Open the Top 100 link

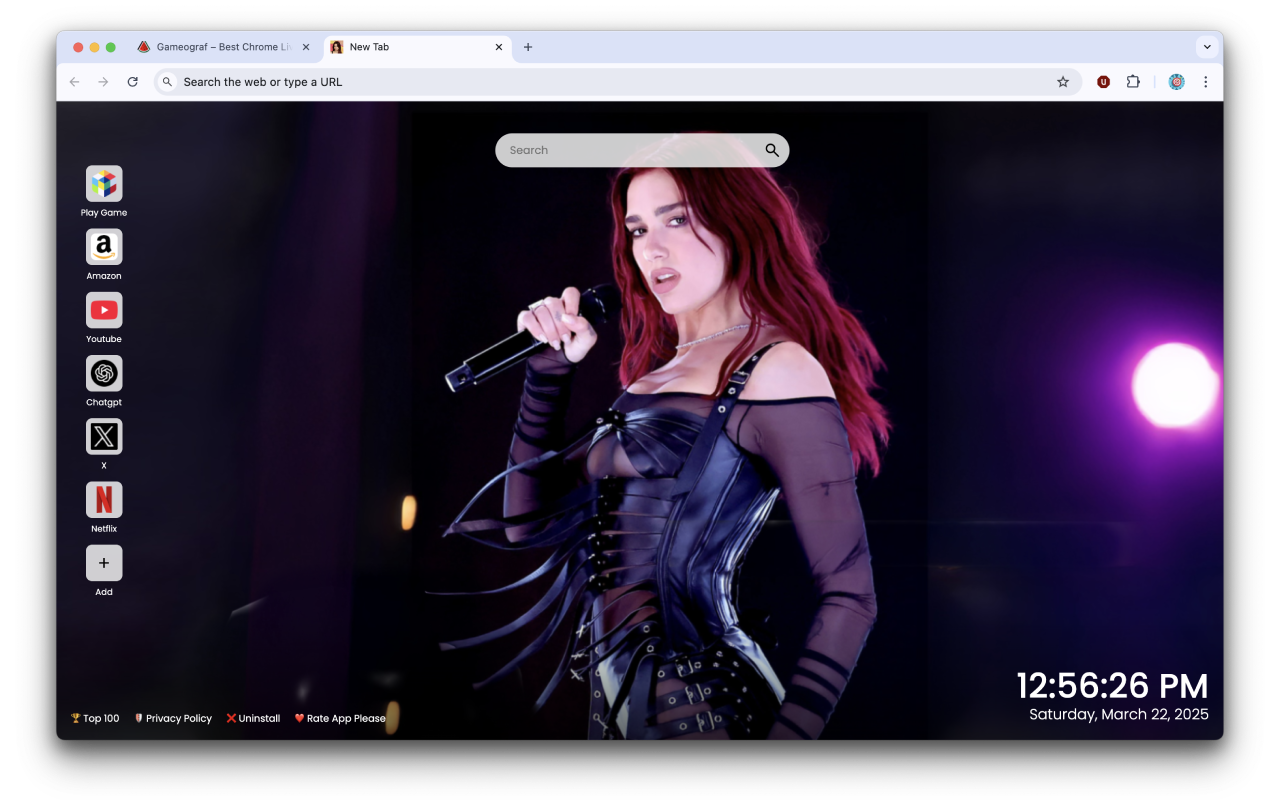(x=95, y=718)
